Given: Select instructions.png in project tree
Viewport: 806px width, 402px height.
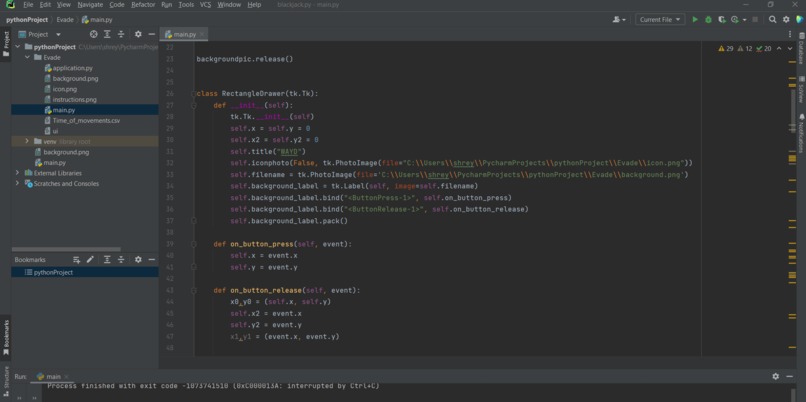Looking at the screenshot, I should click(74, 99).
